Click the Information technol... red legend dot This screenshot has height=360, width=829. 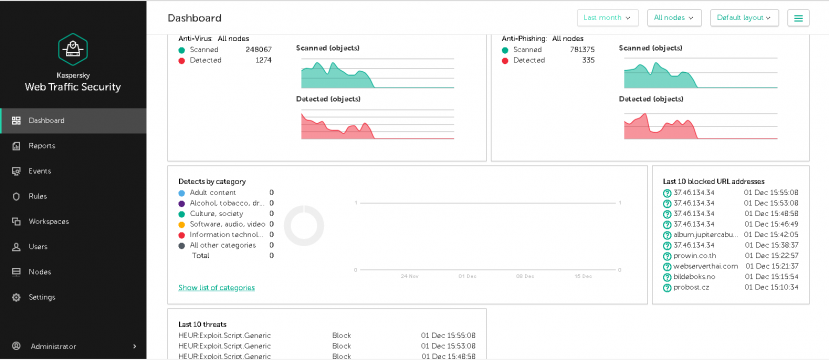181,235
